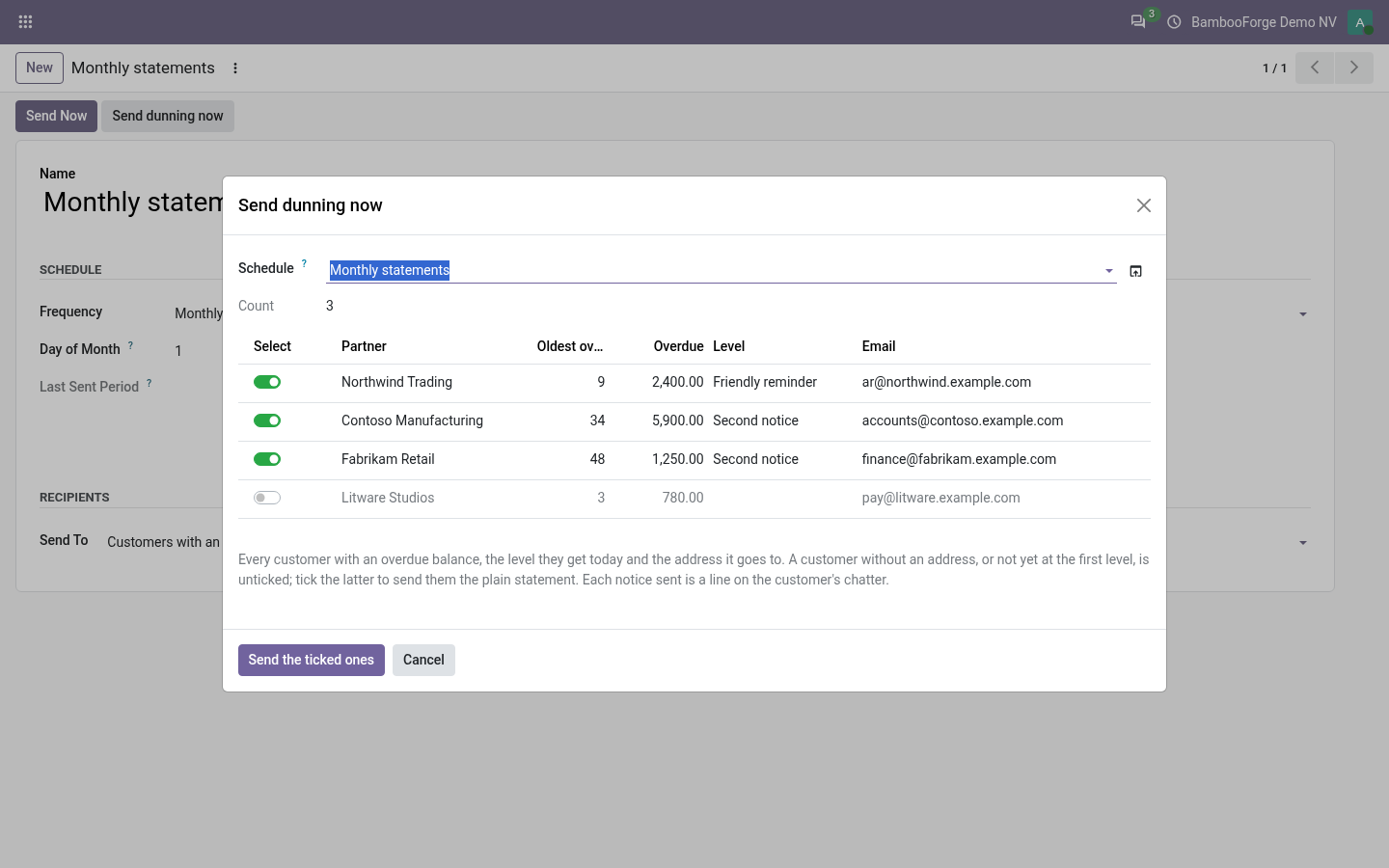The image size is (1389, 868).
Task: Click the Contoso Manufacturing partner cell
Action: [412, 420]
